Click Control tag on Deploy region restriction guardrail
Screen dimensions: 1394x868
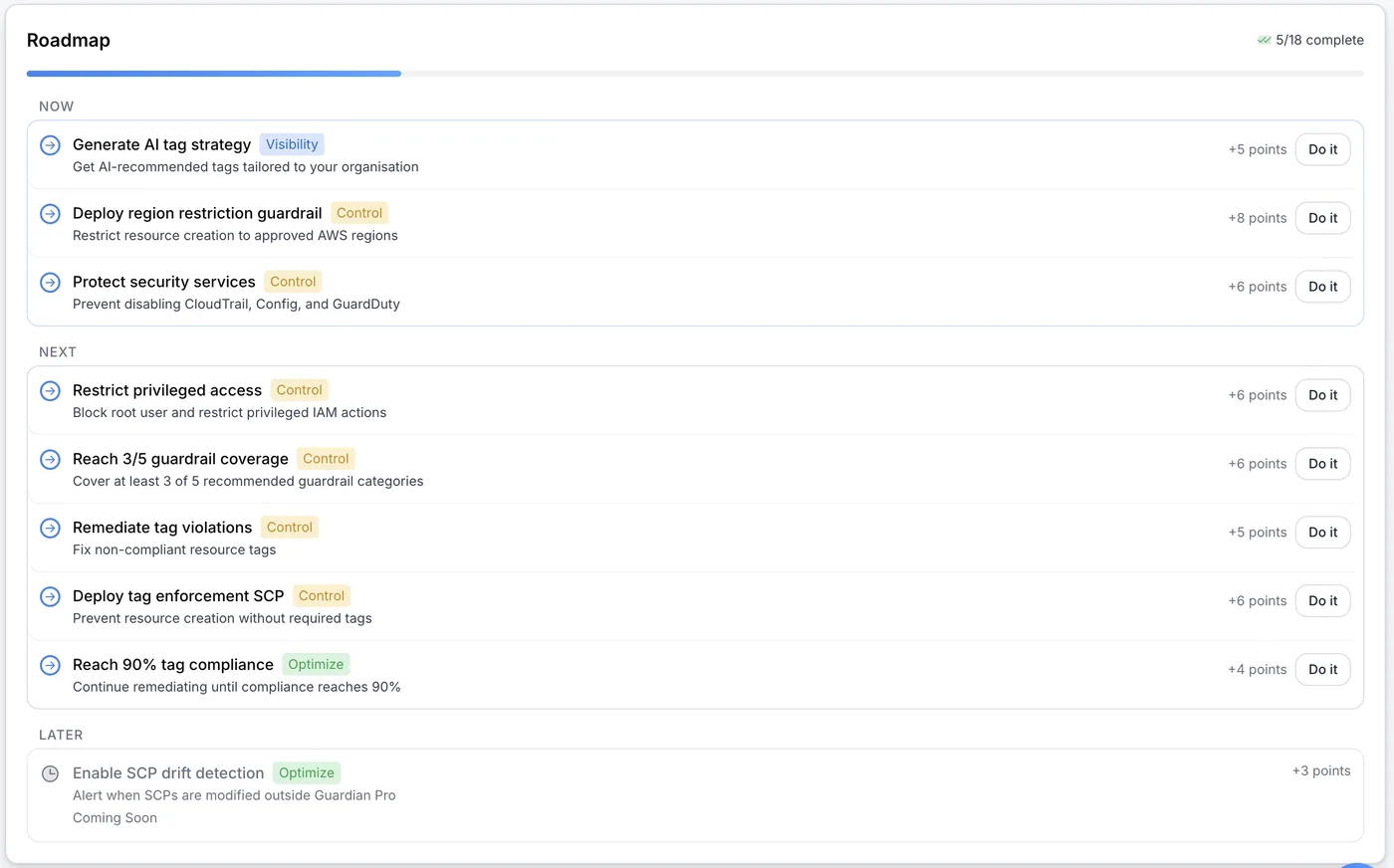pyautogui.click(x=359, y=213)
